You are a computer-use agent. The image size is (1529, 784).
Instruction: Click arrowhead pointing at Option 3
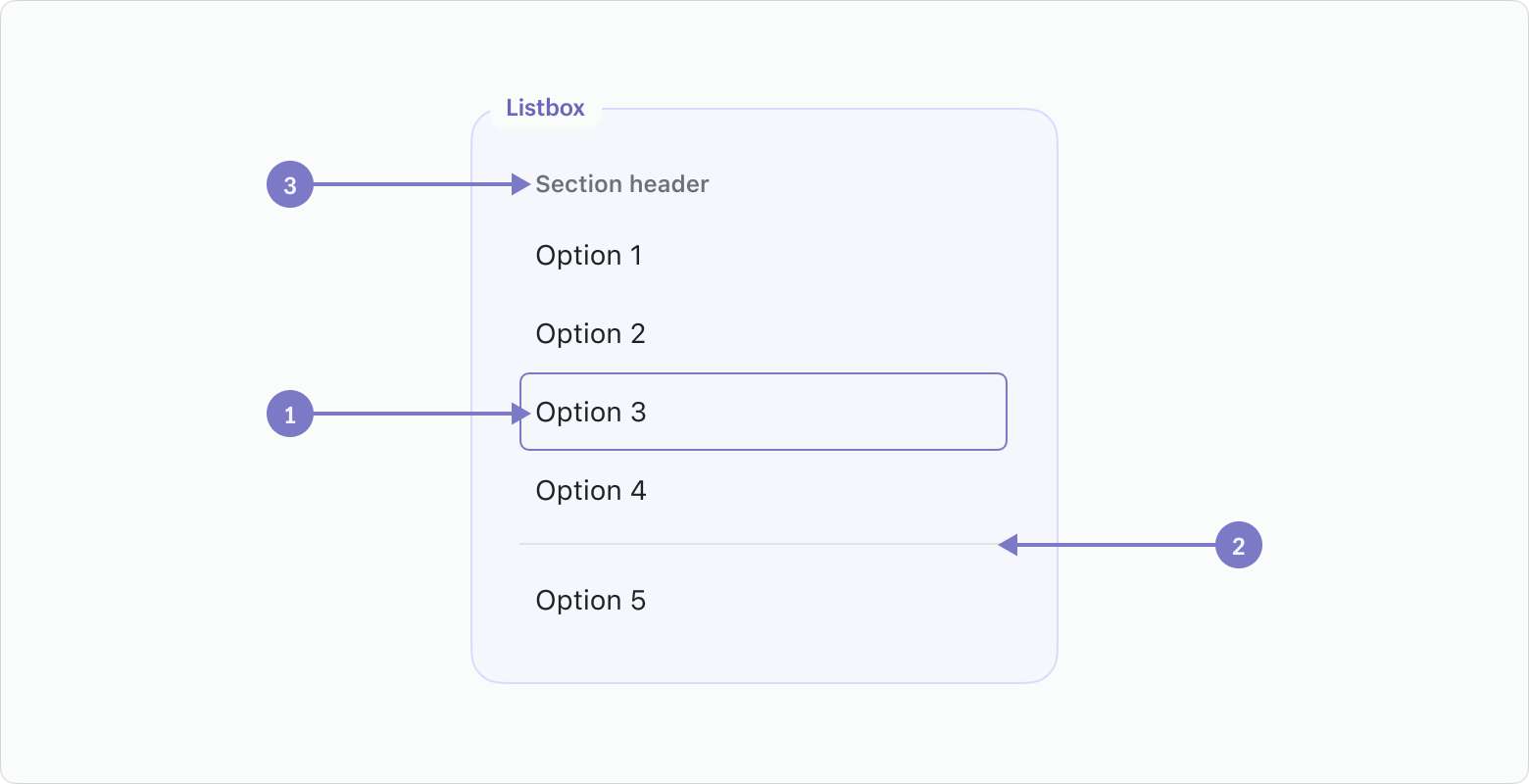click(520, 414)
